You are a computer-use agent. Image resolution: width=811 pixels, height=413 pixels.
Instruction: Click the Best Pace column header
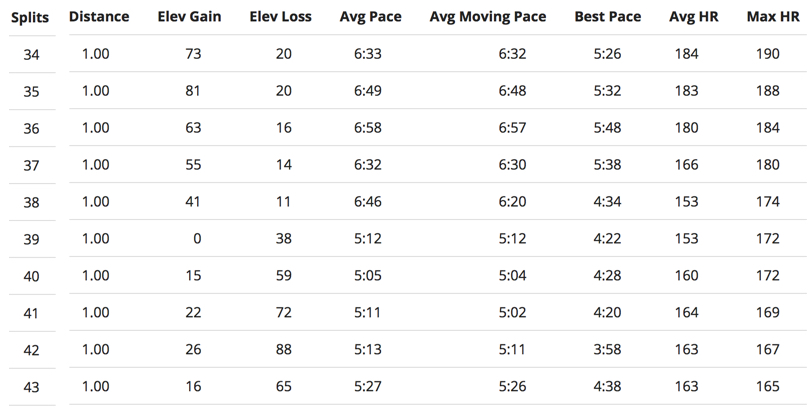[x=608, y=17]
